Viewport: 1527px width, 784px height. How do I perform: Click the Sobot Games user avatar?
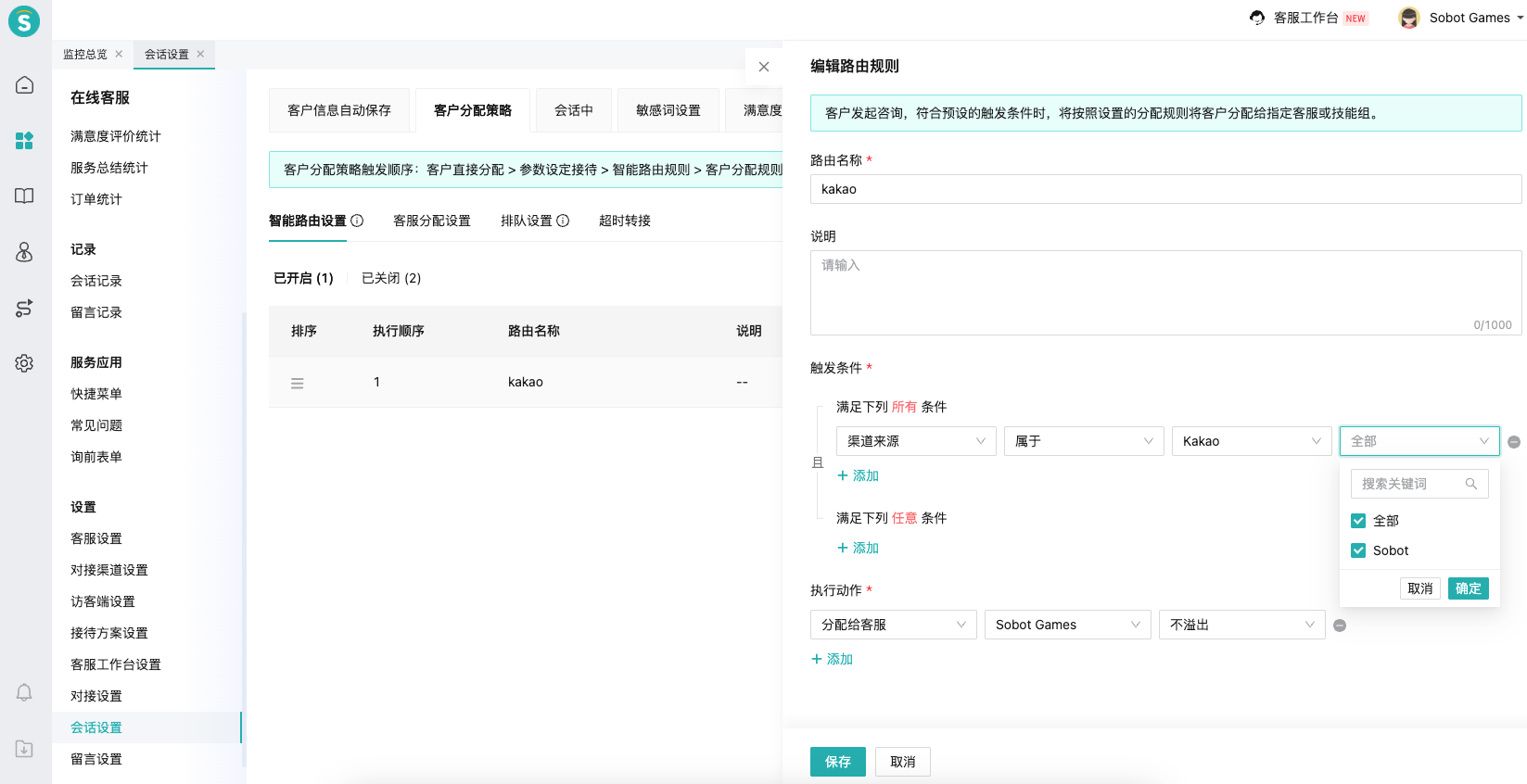[1409, 18]
